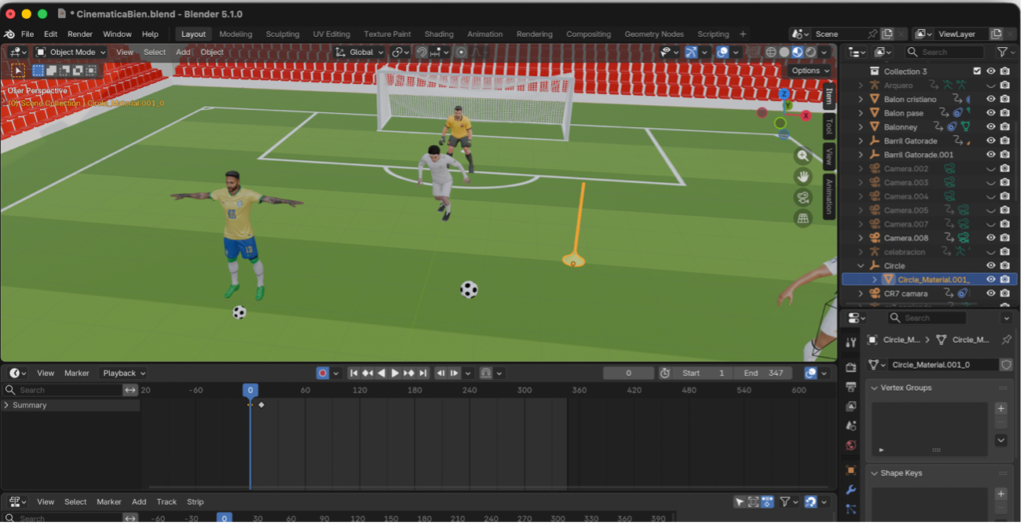Screen dimensions: 1024x525
Task: Toggle the show gizmo button in header
Action: coord(692,52)
